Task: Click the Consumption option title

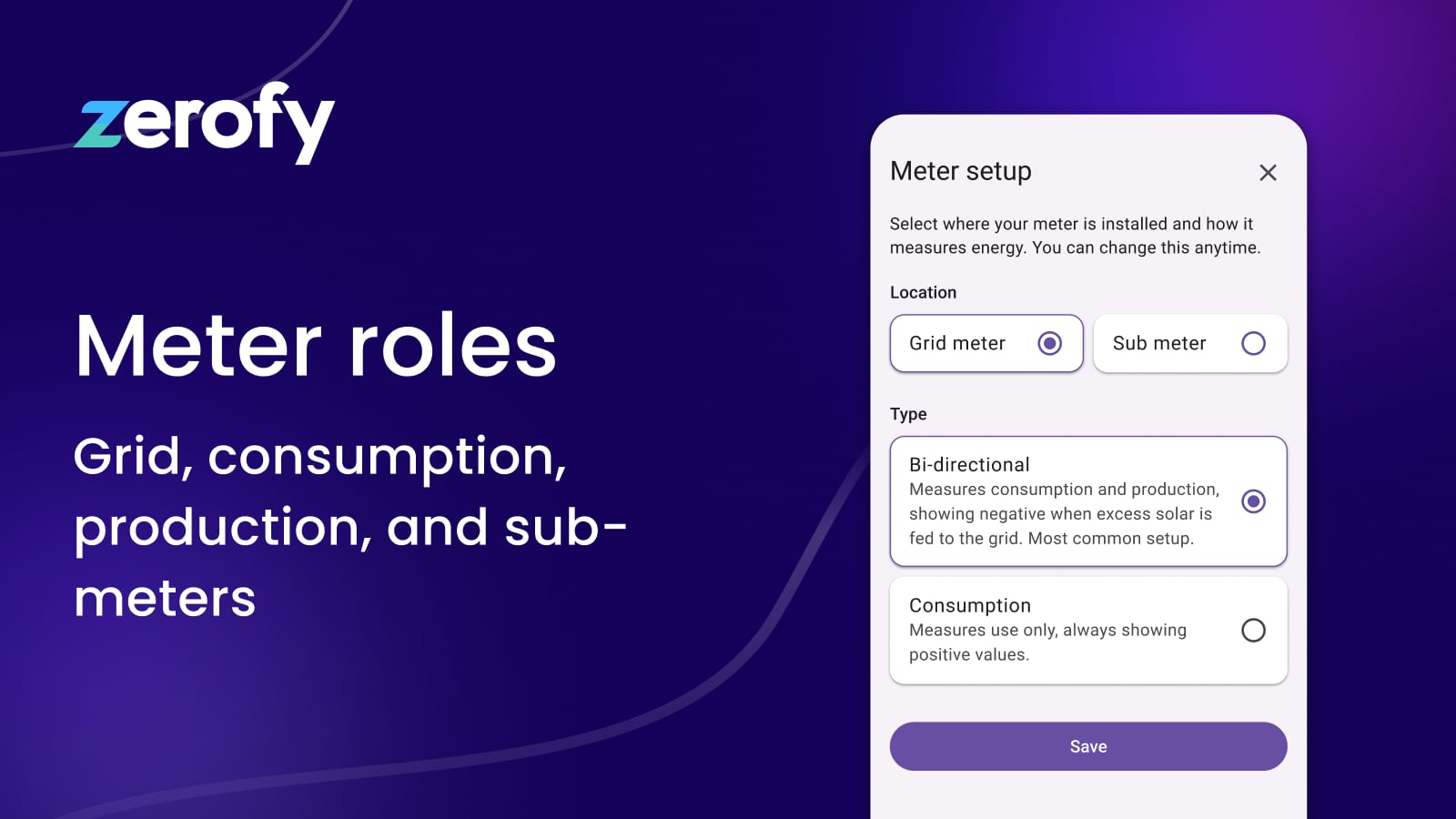Action: click(x=969, y=606)
